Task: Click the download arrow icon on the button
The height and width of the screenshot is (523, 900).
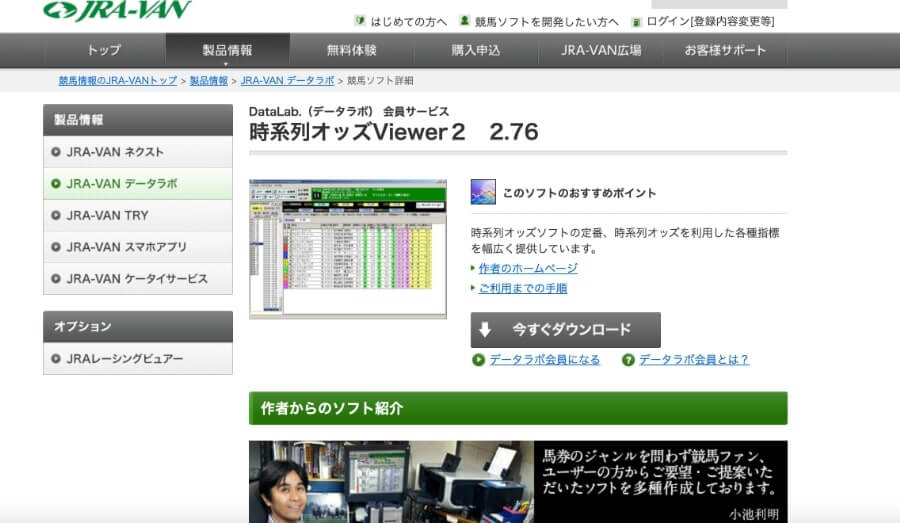Action: 485,330
